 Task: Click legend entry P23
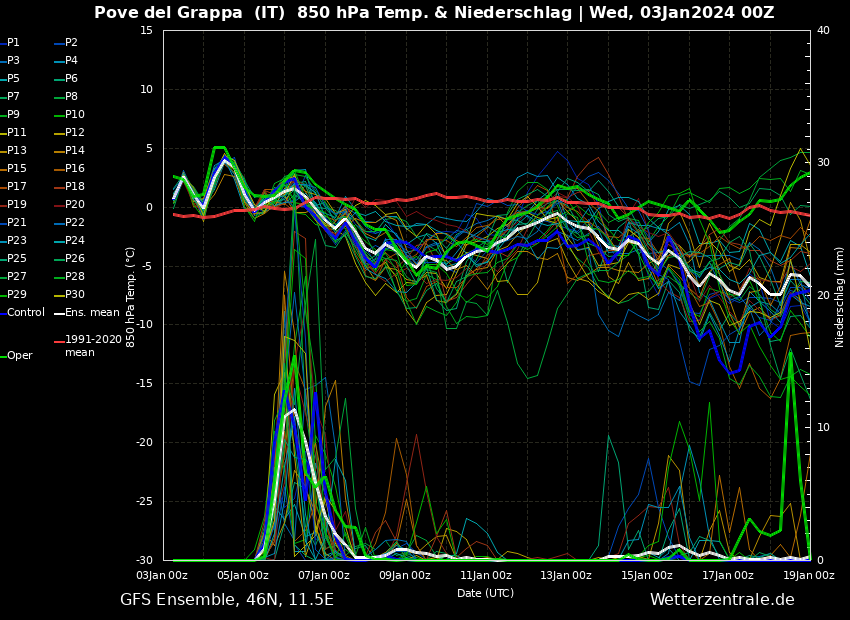(16, 240)
